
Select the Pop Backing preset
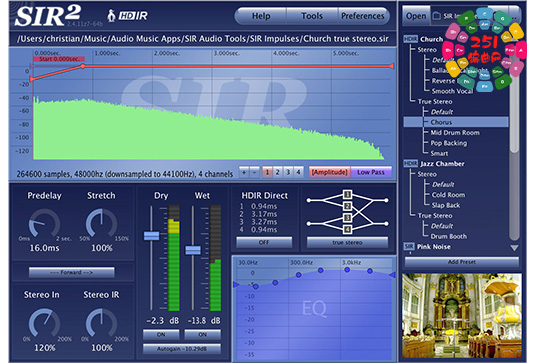point(449,143)
